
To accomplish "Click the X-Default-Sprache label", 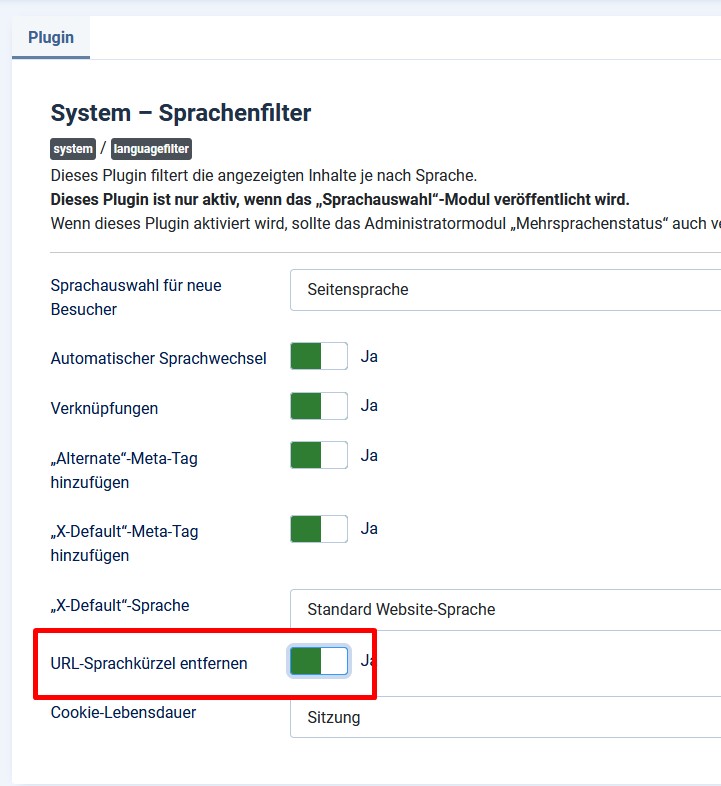I will [x=120, y=605].
